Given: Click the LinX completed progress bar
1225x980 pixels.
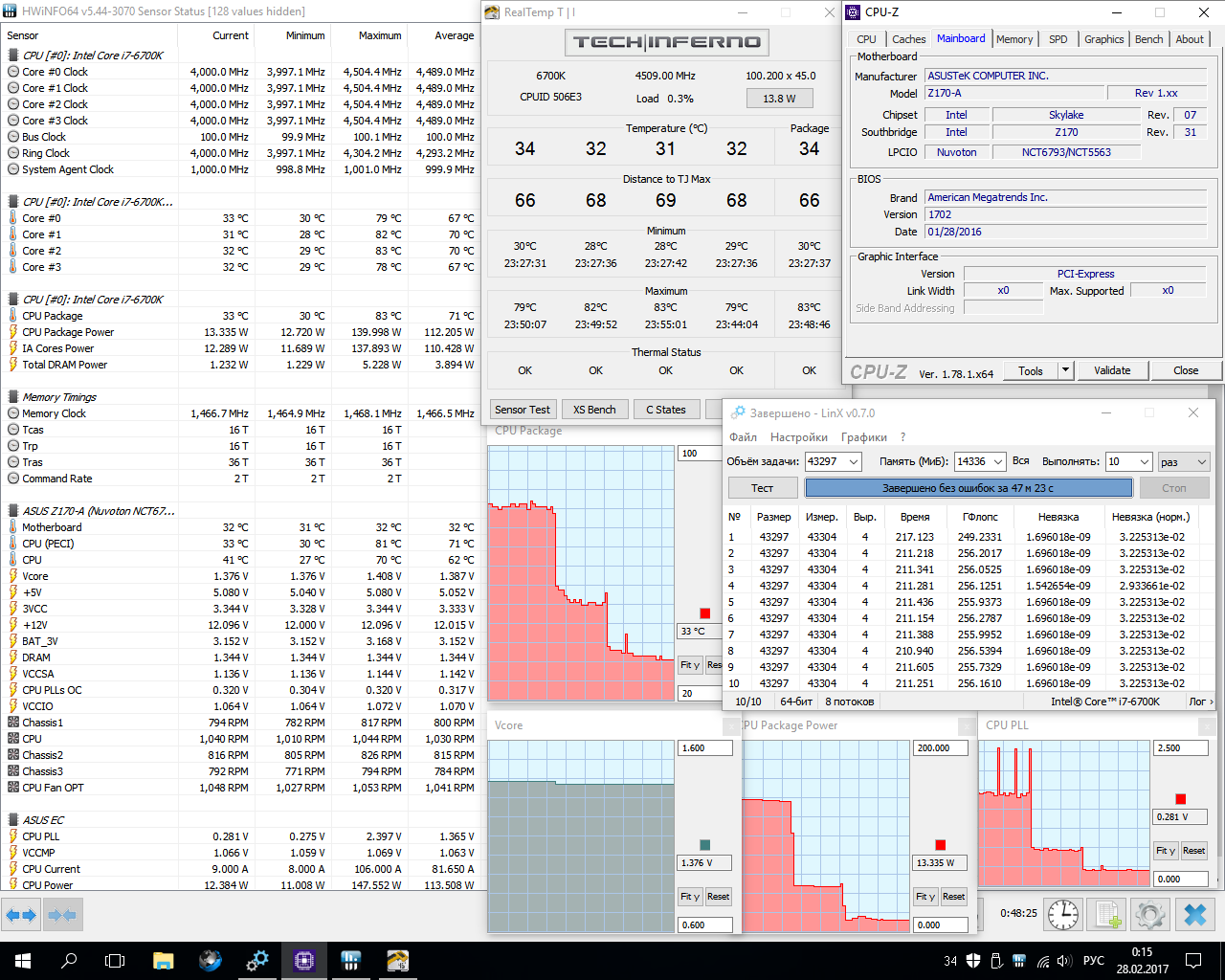Looking at the screenshot, I should pos(969,488).
